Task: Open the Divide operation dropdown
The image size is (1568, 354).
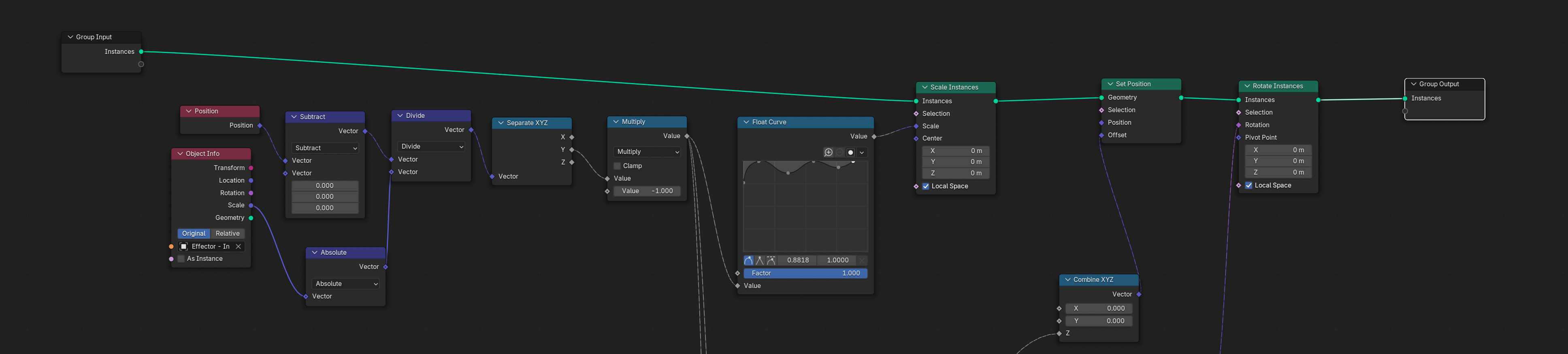Action: click(x=432, y=147)
